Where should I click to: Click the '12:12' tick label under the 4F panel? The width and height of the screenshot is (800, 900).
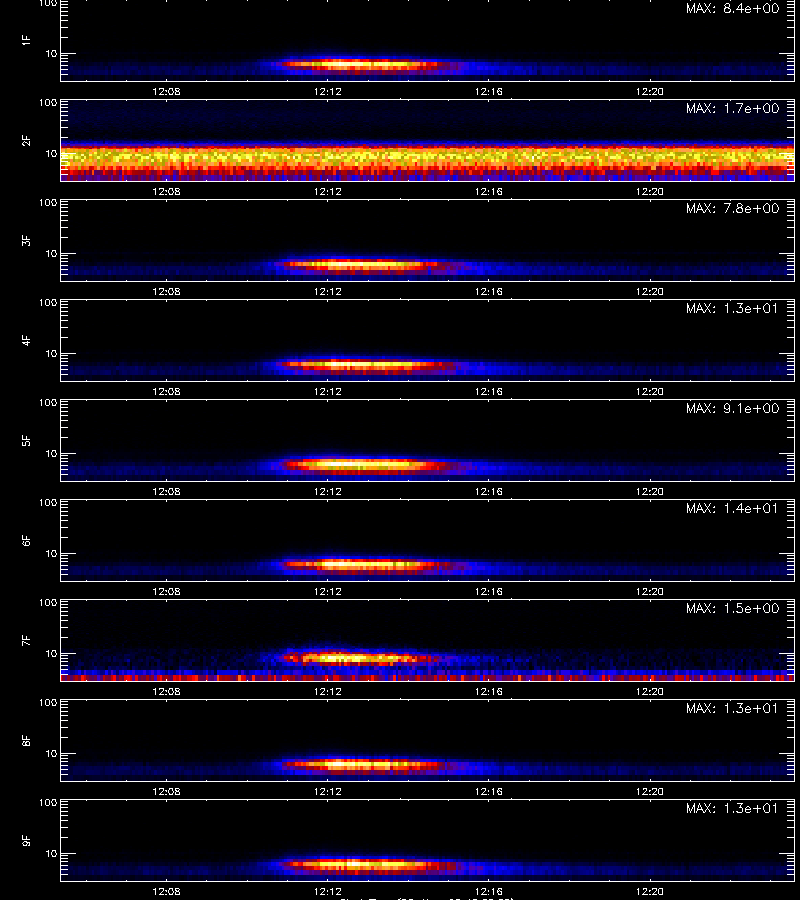click(x=328, y=391)
